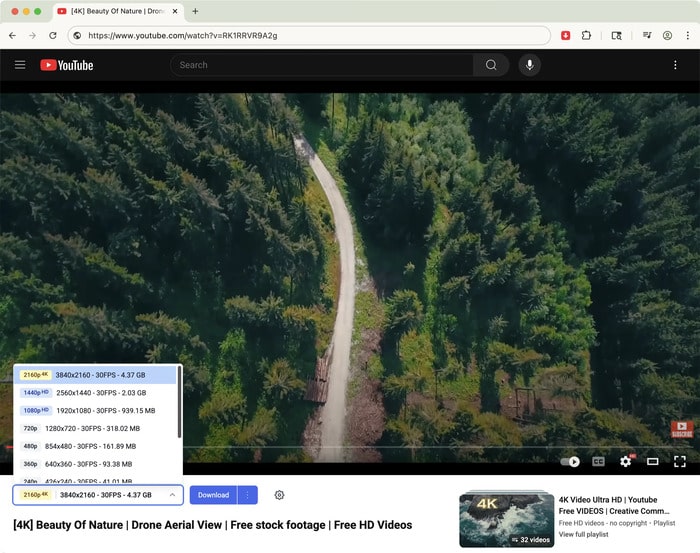Open the 4K playlist thumbnail

click(x=507, y=520)
